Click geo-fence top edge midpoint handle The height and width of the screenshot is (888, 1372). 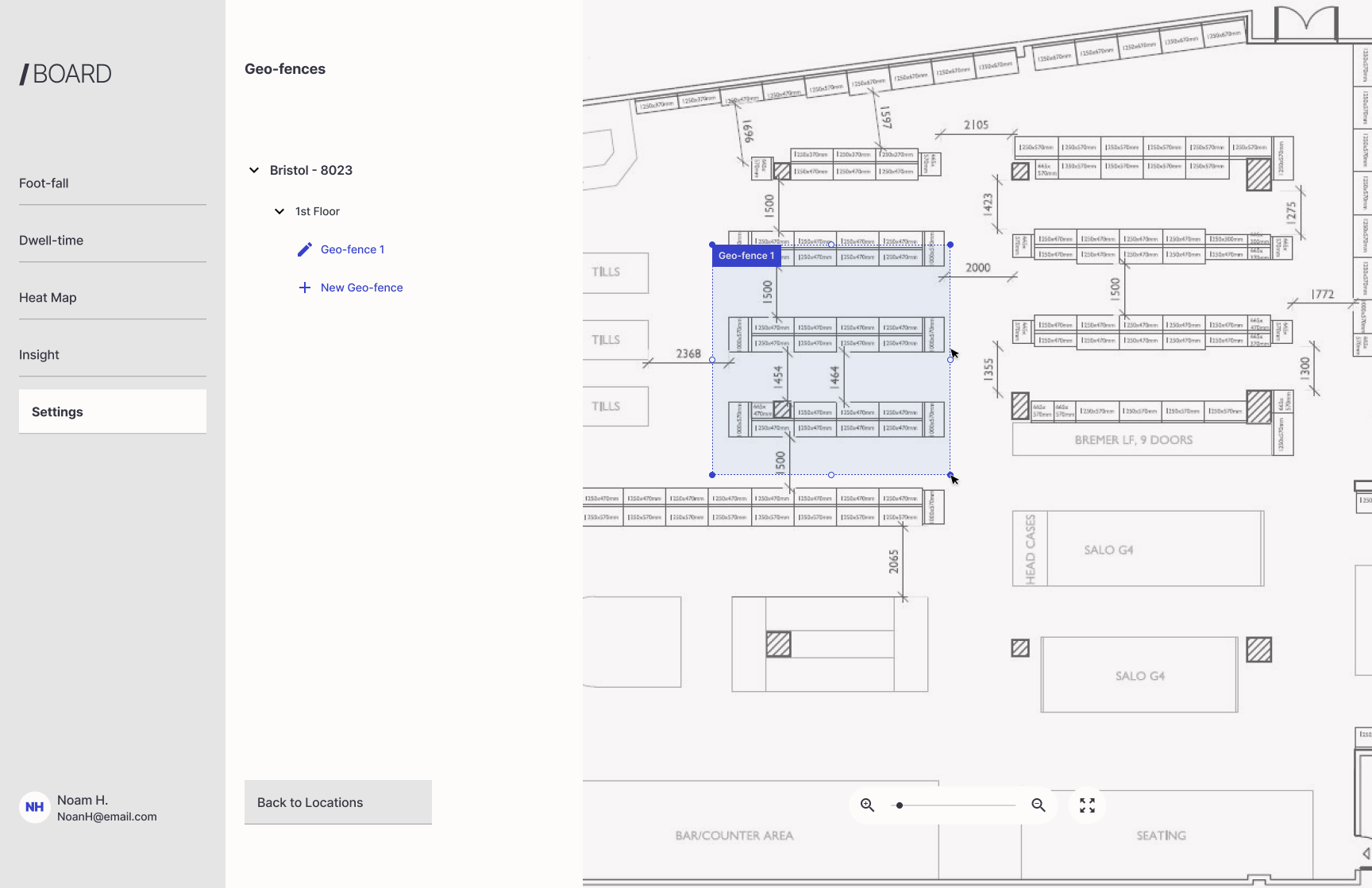pyautogui.click(x=831, y=245)
